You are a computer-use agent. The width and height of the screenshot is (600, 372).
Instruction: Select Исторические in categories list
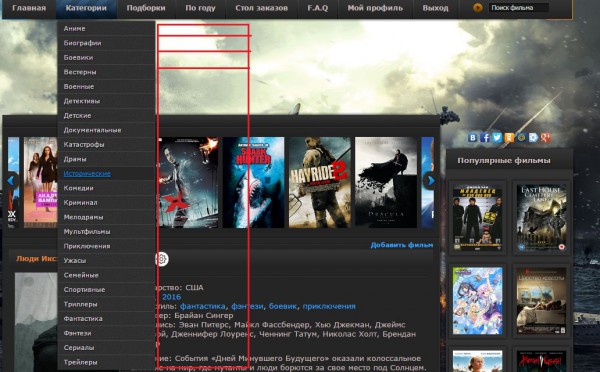click(87, 173)
